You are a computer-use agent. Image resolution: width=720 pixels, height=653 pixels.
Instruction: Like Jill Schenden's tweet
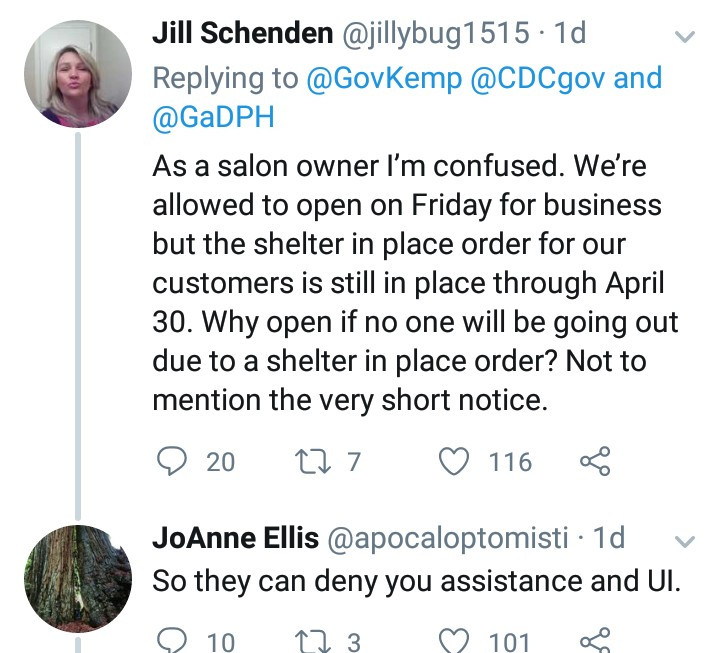coord(456,461)
